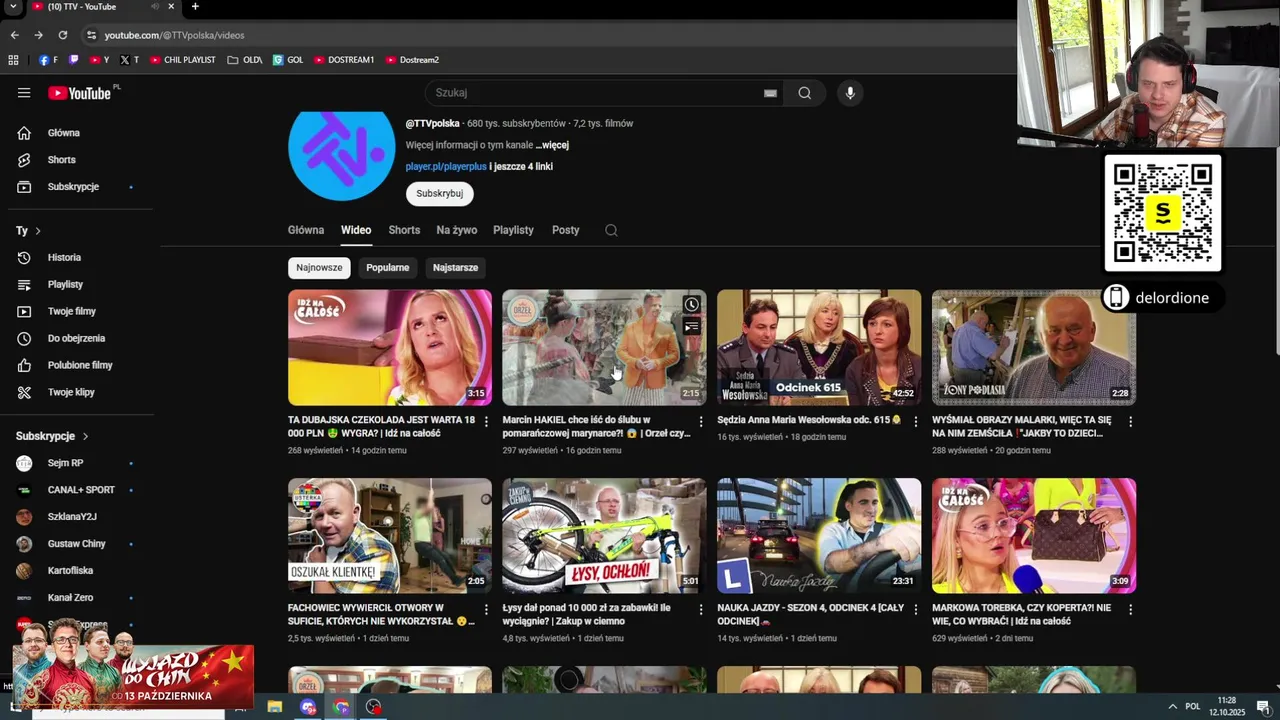
Task: Open options menu for WYŚMIAŁ OBRAZY MALARKI video
Action: click(1130, 422)
